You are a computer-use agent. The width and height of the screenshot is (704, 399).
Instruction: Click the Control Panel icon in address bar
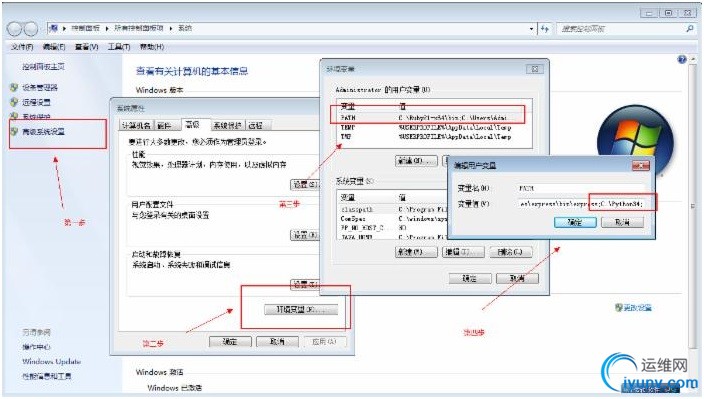54,28
